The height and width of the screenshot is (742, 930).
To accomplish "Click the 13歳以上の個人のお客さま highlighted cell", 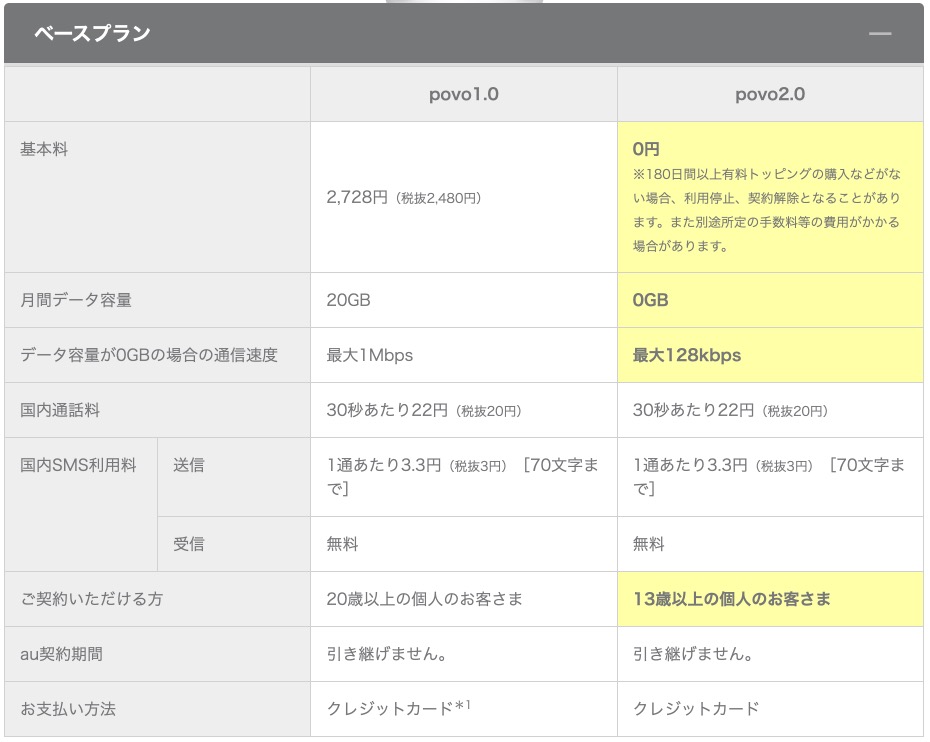I will (731, 599).
